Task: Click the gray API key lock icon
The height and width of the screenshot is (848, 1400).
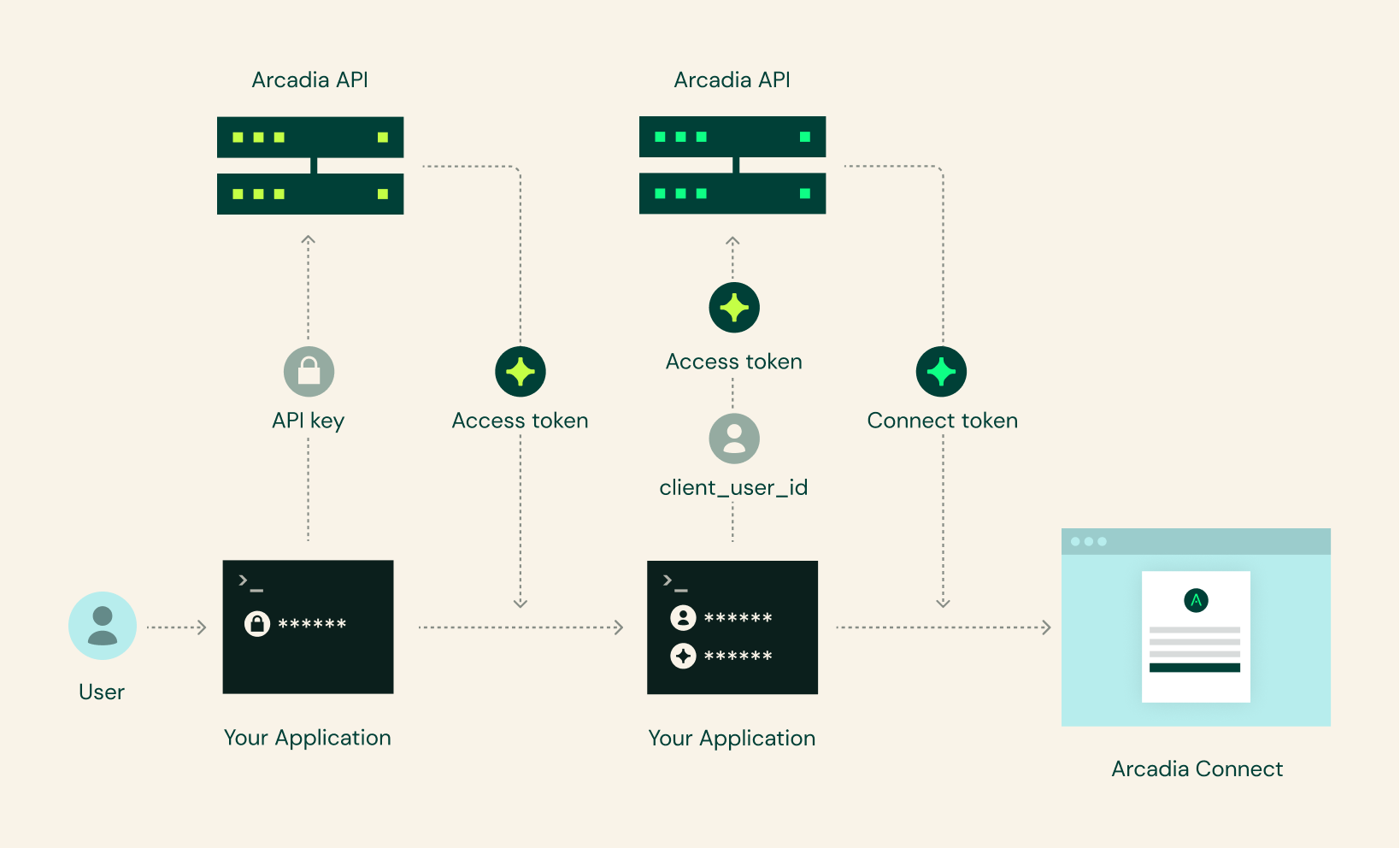Action: coord(309,372)
